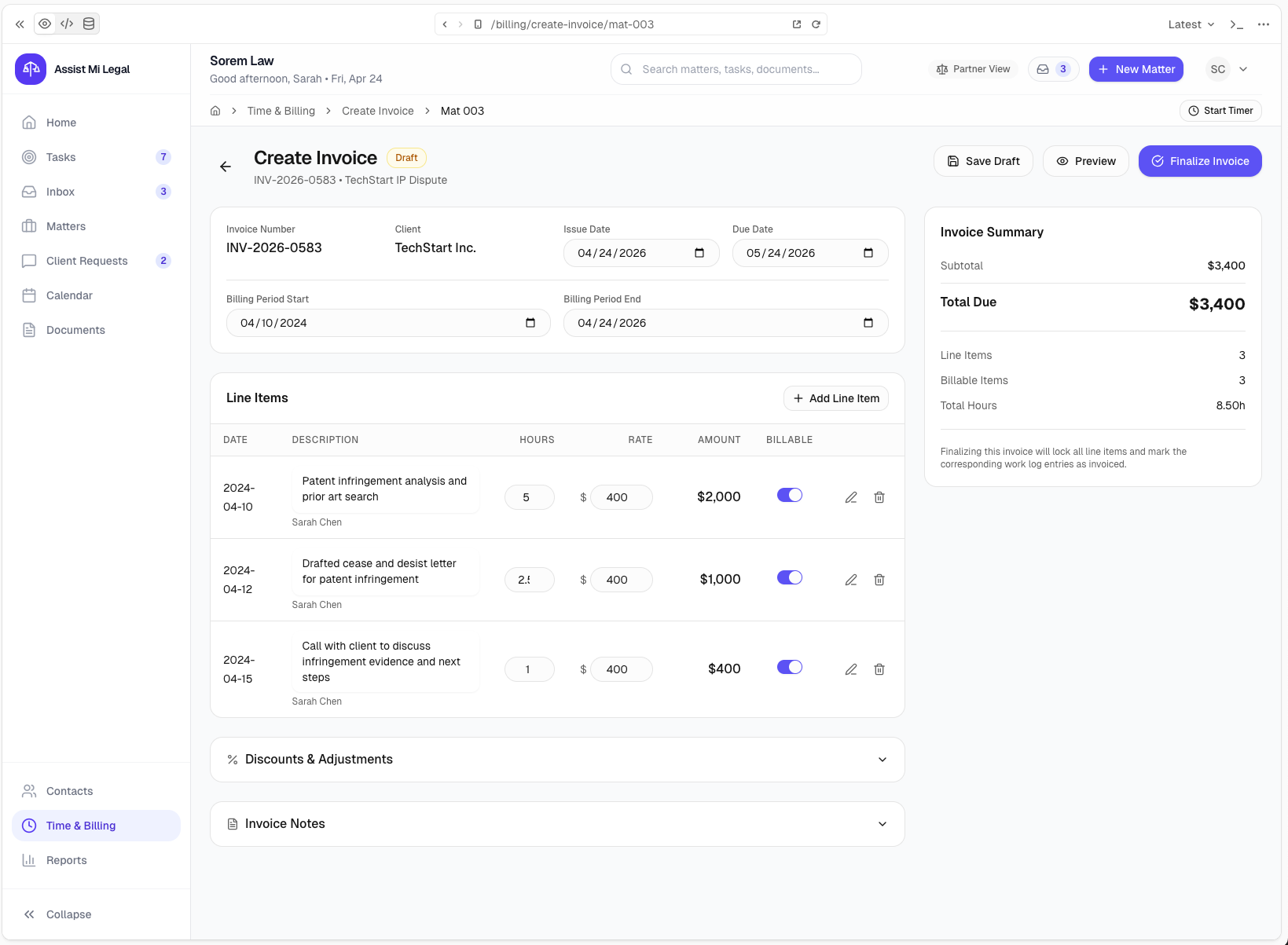This screenshot has height=945, width=1288.
Task: Toggle billable off for the client call item
Action: click(x=789, y=667)
